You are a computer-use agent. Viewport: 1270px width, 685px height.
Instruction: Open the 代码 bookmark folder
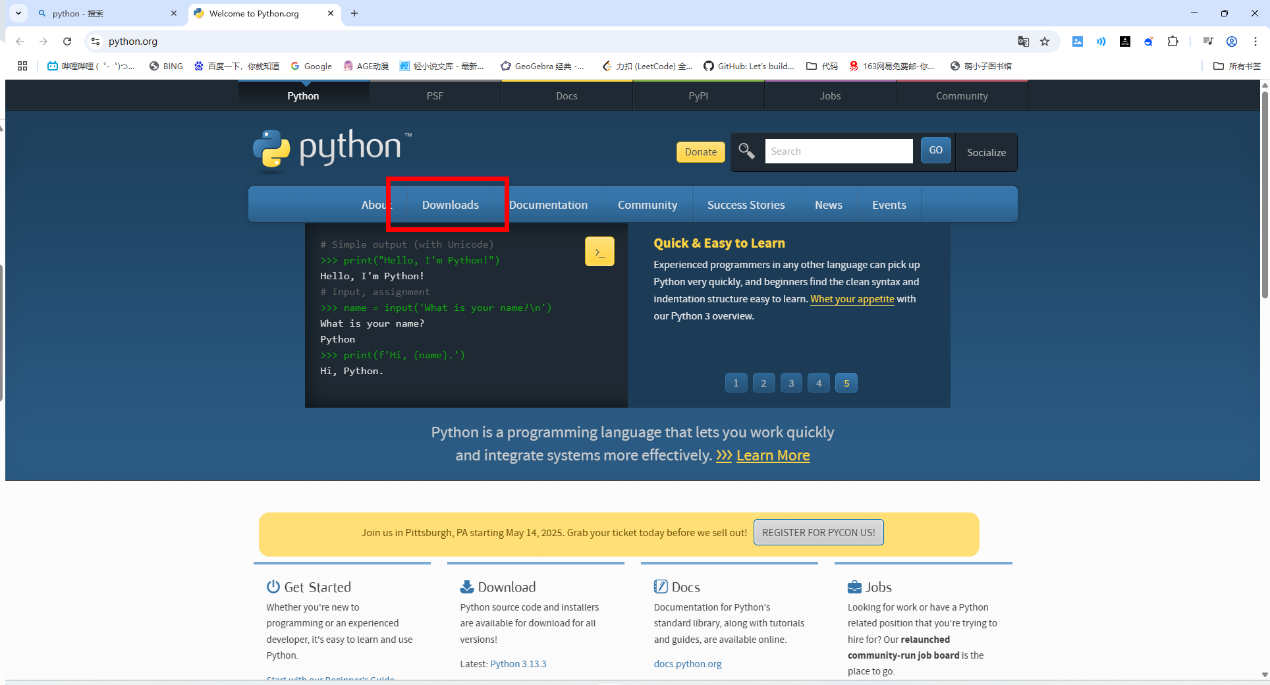[x=822, y=66]
